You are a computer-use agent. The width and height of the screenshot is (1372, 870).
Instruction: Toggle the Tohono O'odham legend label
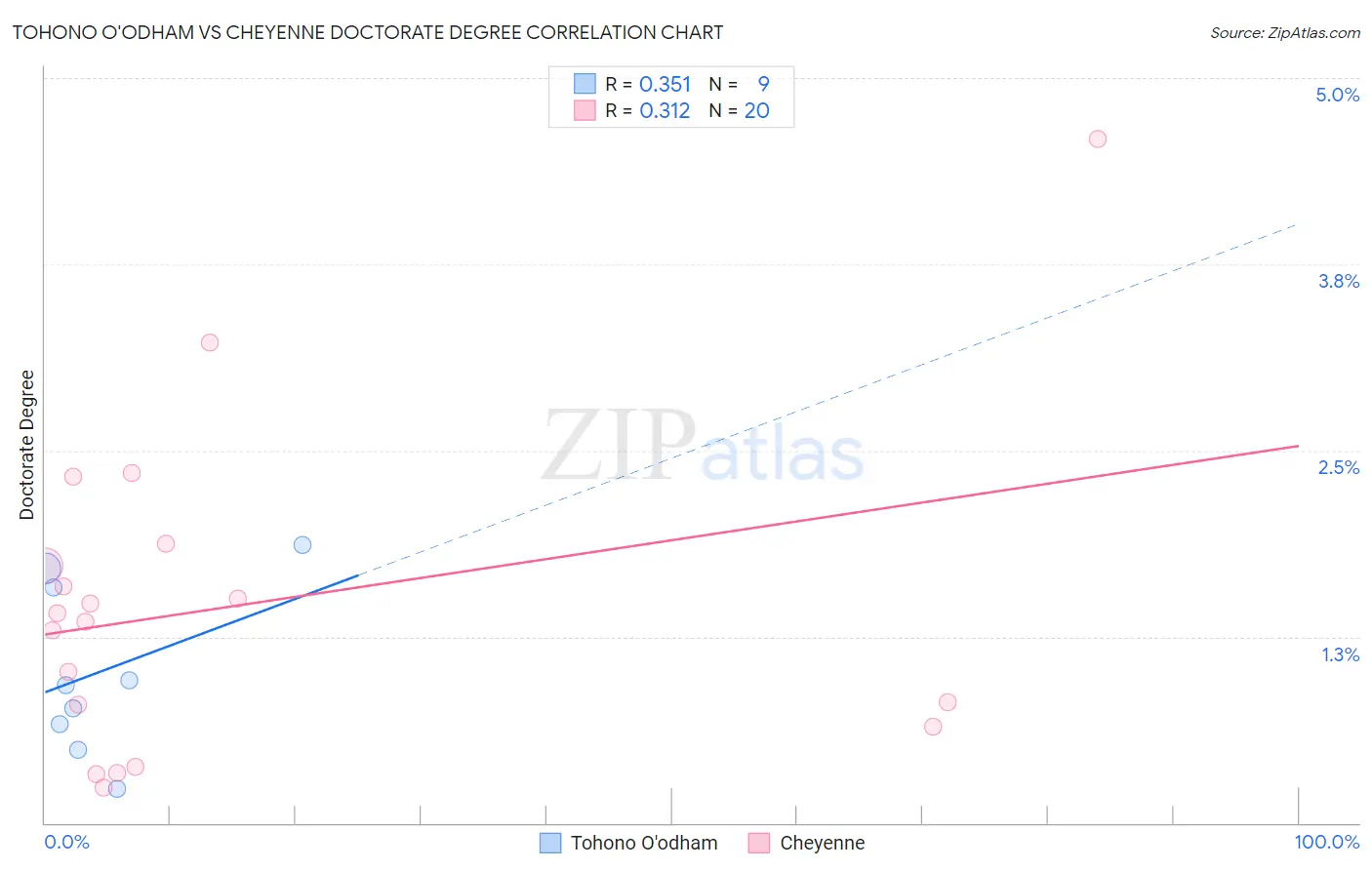tap(644, 843)
